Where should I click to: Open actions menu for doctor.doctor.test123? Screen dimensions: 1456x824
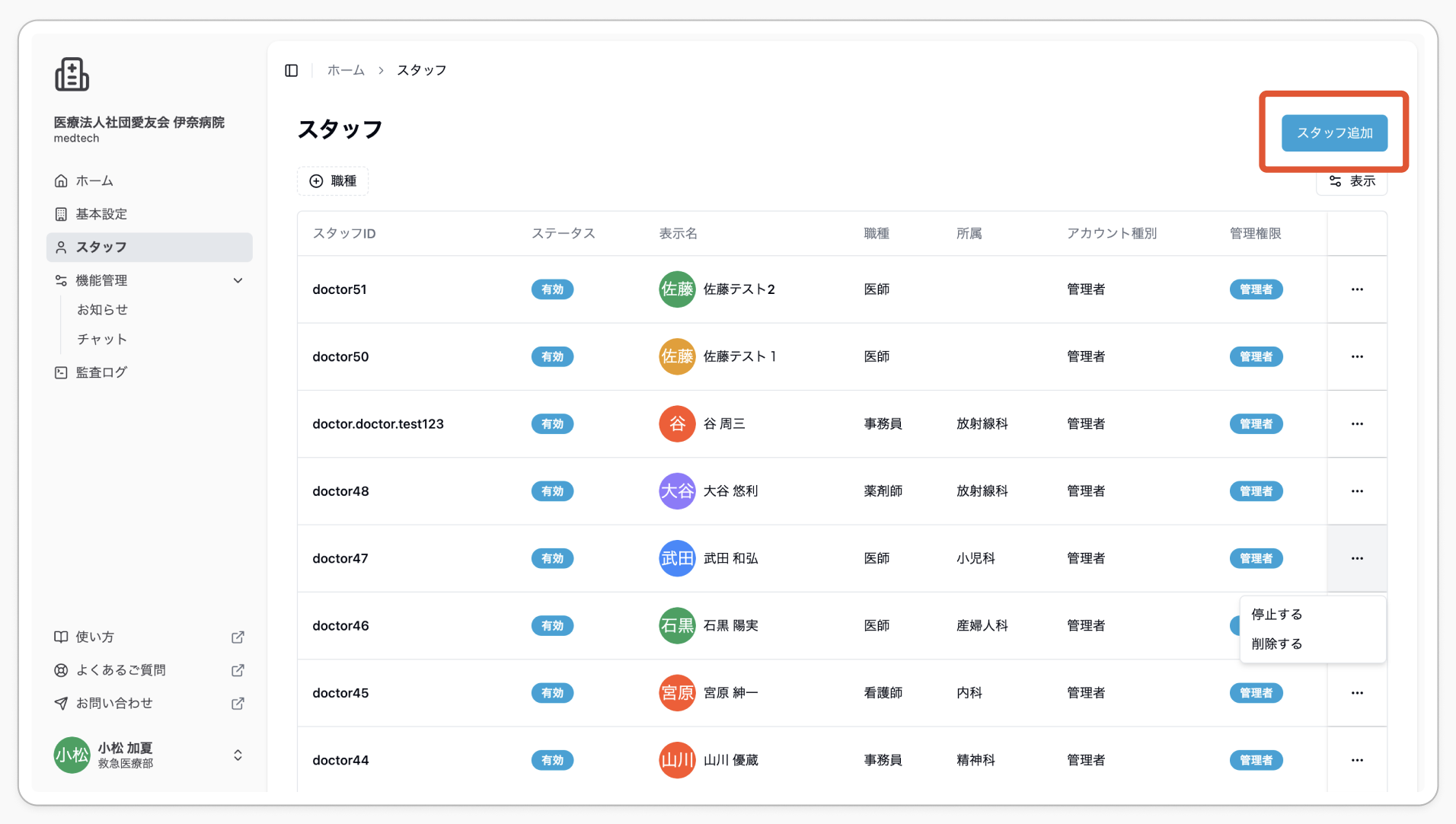(x=1357, y=423)
